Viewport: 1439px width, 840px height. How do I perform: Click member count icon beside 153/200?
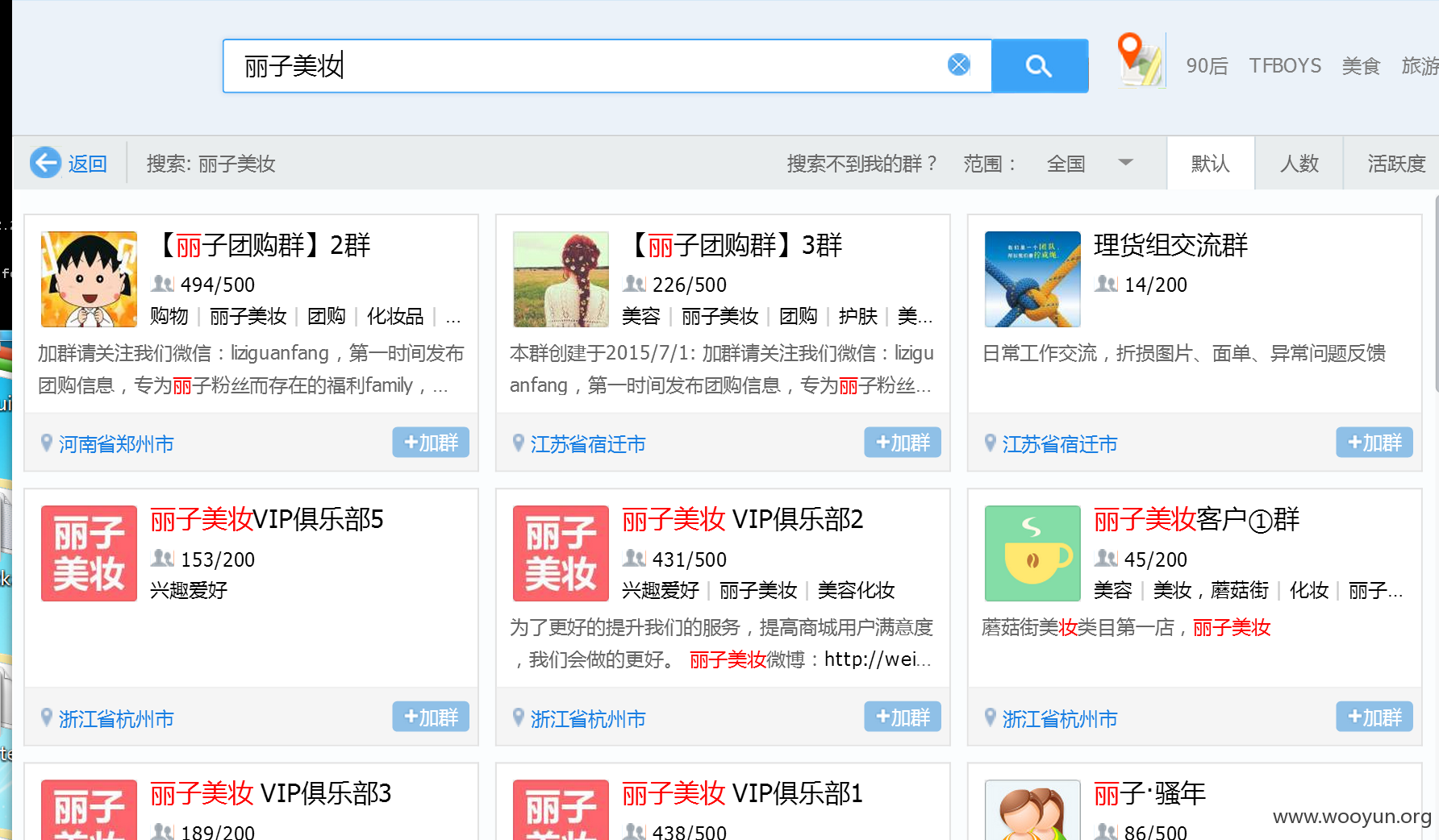(163, 558)
